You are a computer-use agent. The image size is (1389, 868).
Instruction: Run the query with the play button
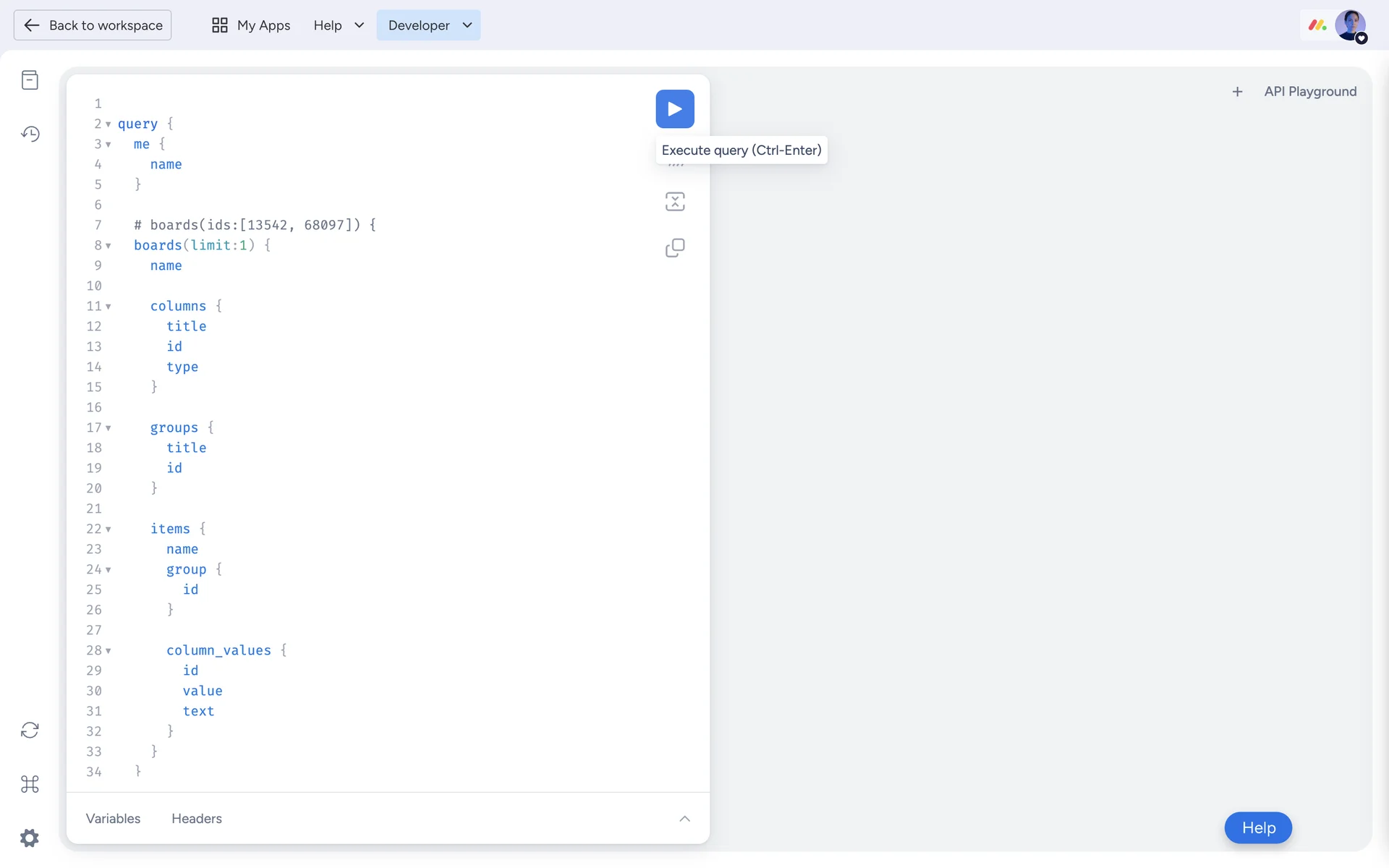(x=674, y=109)
